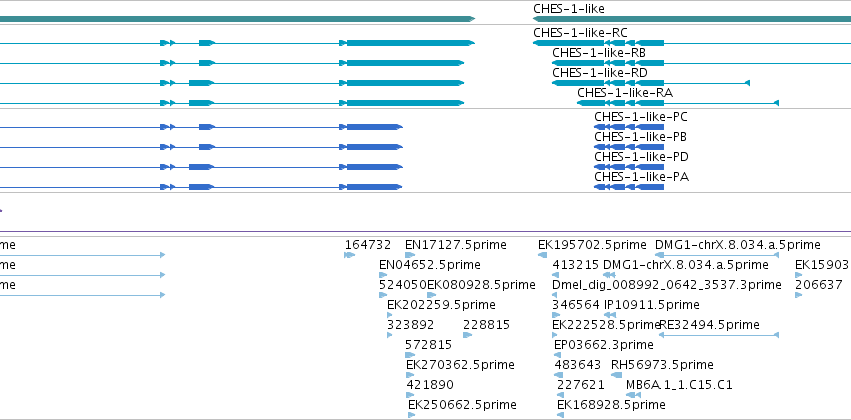Click the DMG1-chrX.8.034.a.5prime label beside 413215
Image resolution: width=851 pixels, height=420 pixels.
[x=686, y=265]
